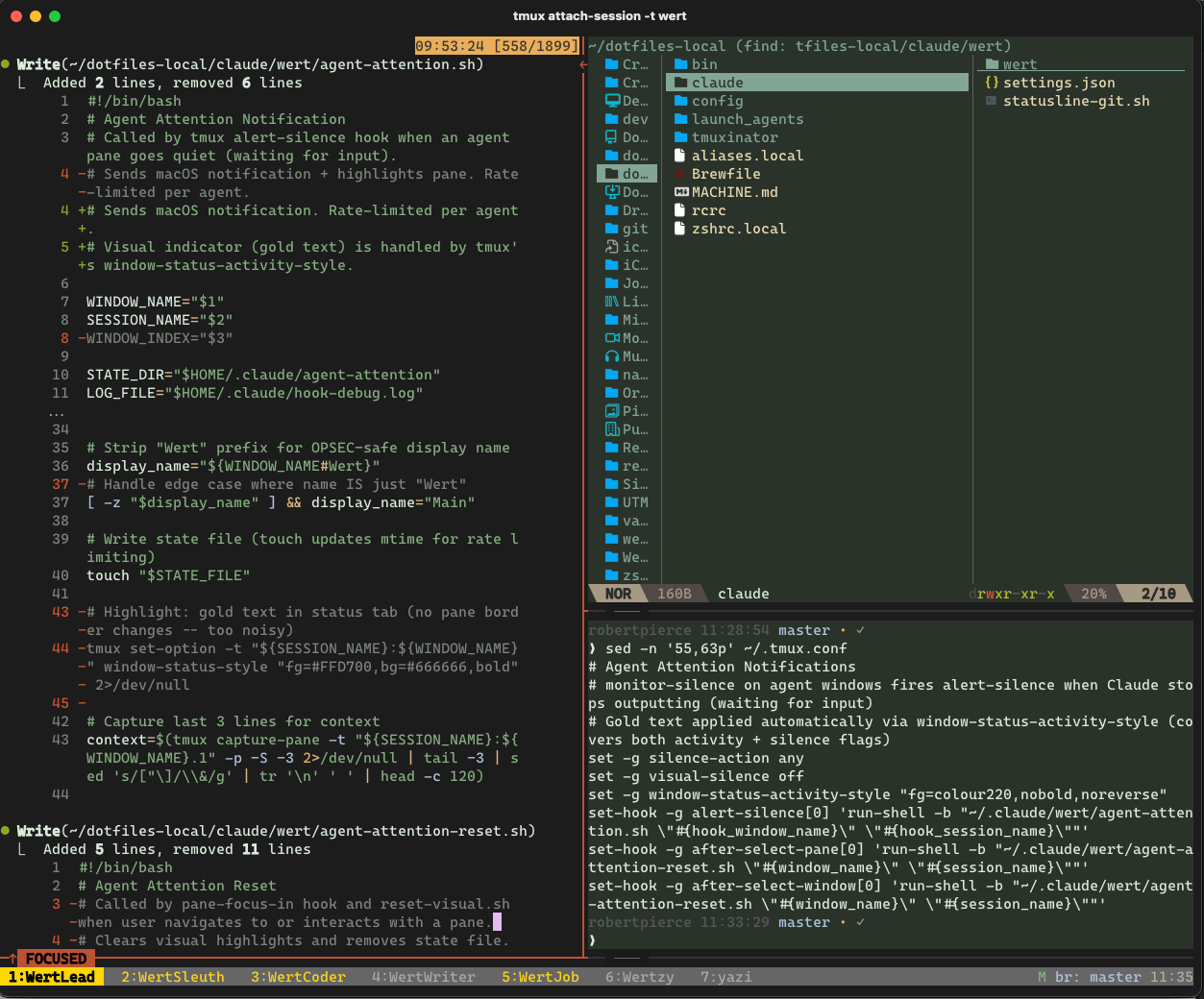Click the settings.json braces icon
The height and width of the screenshot is (999, 1204).
993,83
